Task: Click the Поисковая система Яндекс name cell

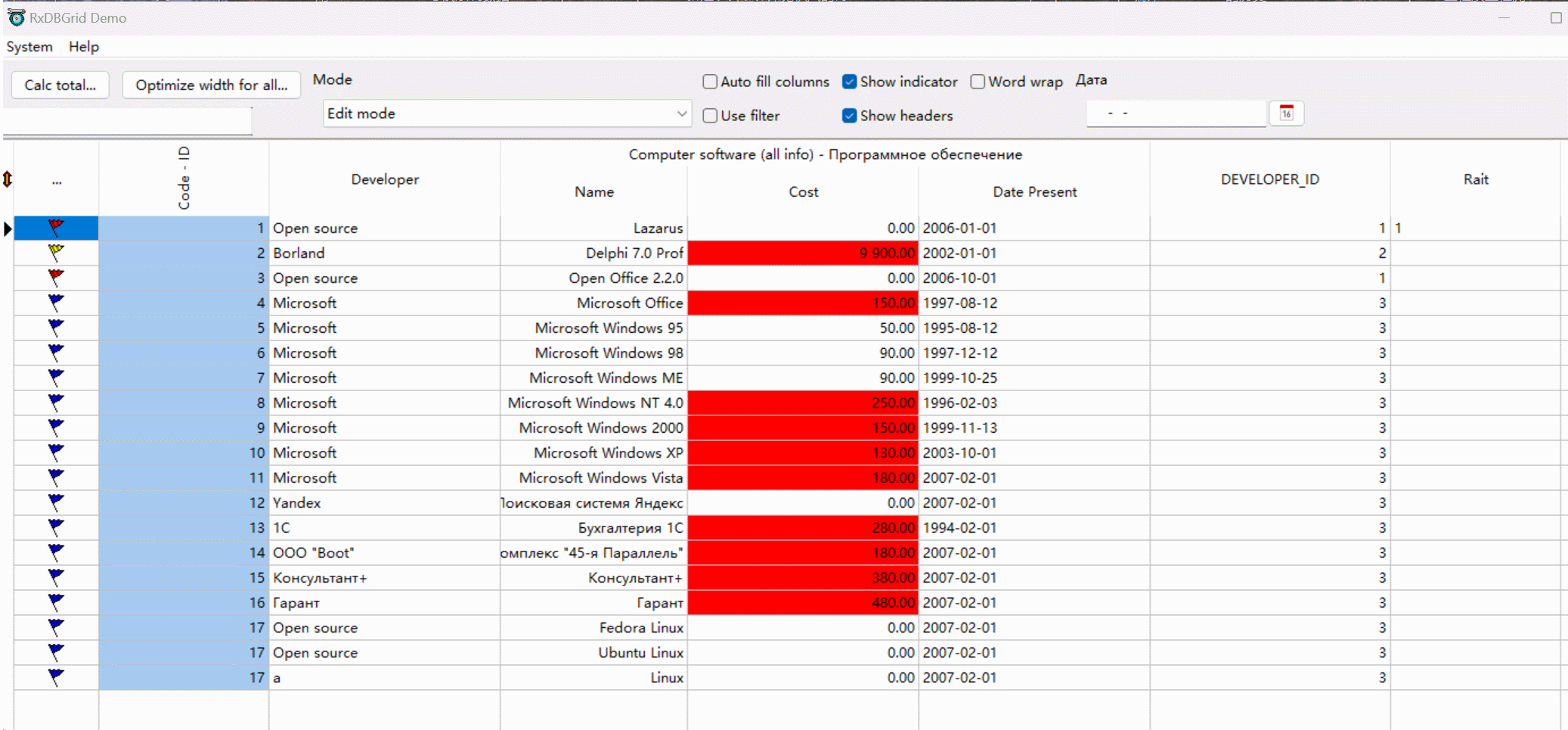Action: click(594, 502)
